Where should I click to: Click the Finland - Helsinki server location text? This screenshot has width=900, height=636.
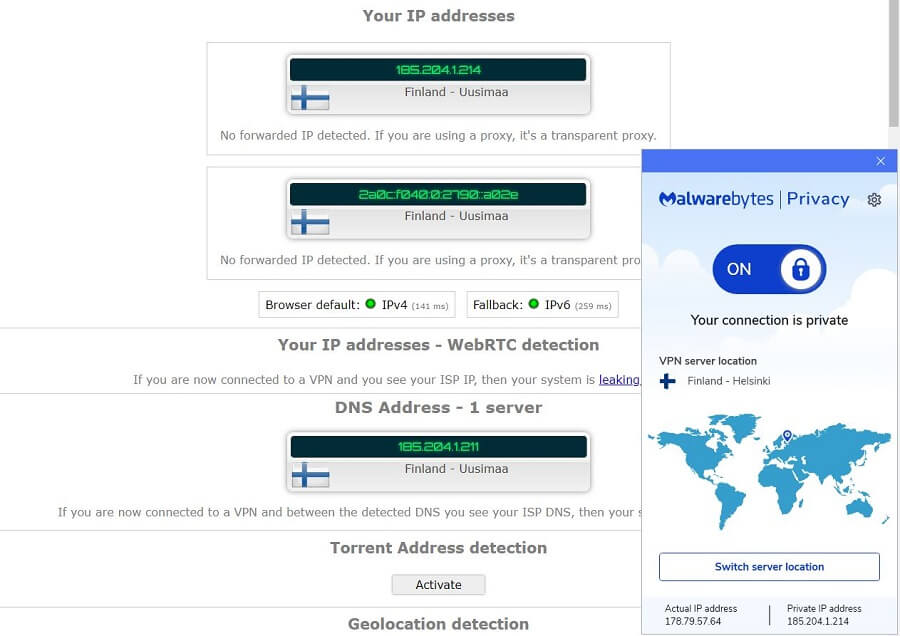(x=729, y=381)
